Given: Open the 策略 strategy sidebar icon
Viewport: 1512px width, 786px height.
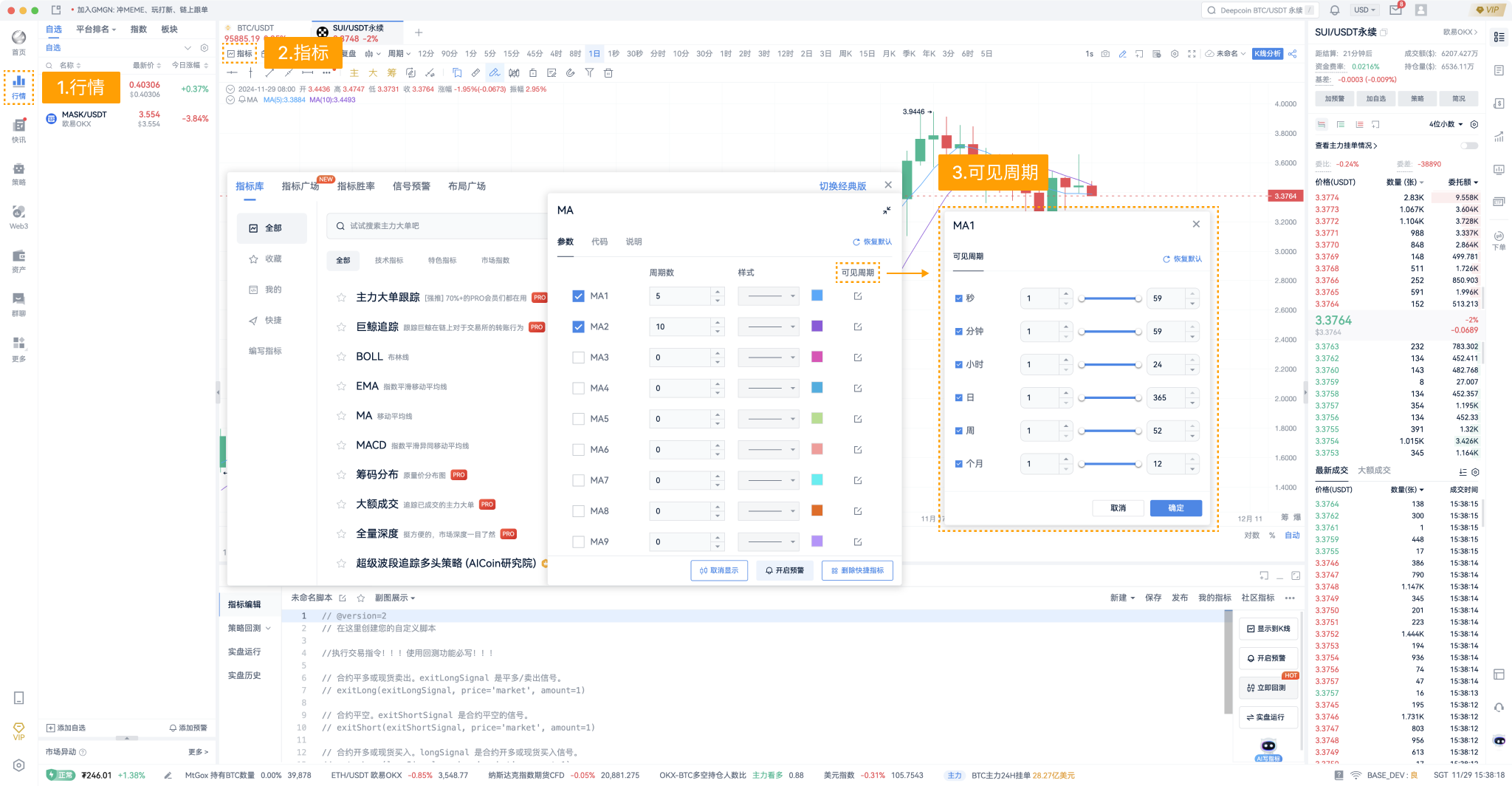Looking at the screenshot, I should pyautogui.click(x=18, y=174).
